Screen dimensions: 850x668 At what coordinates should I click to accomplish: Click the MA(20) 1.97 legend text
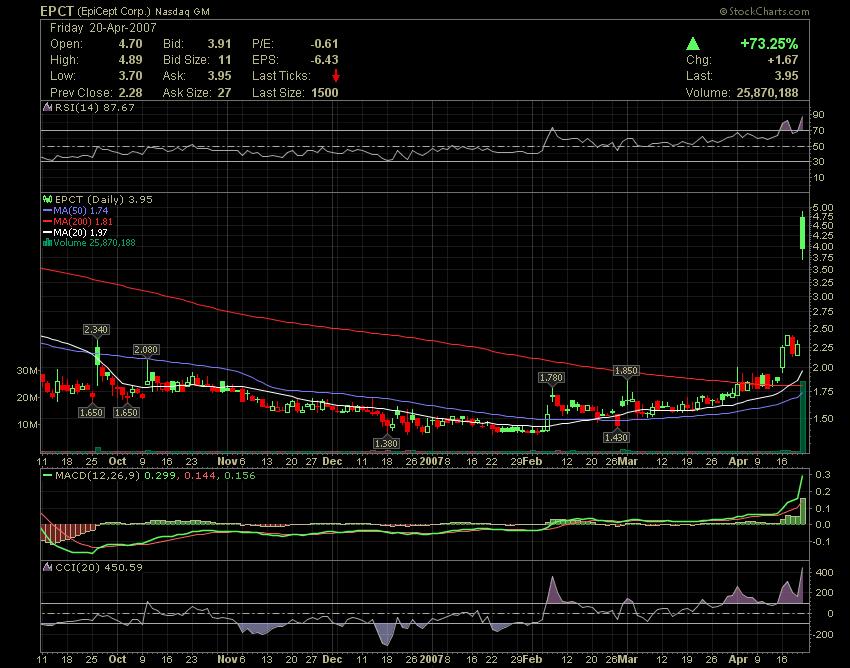[x=81, y=232]
